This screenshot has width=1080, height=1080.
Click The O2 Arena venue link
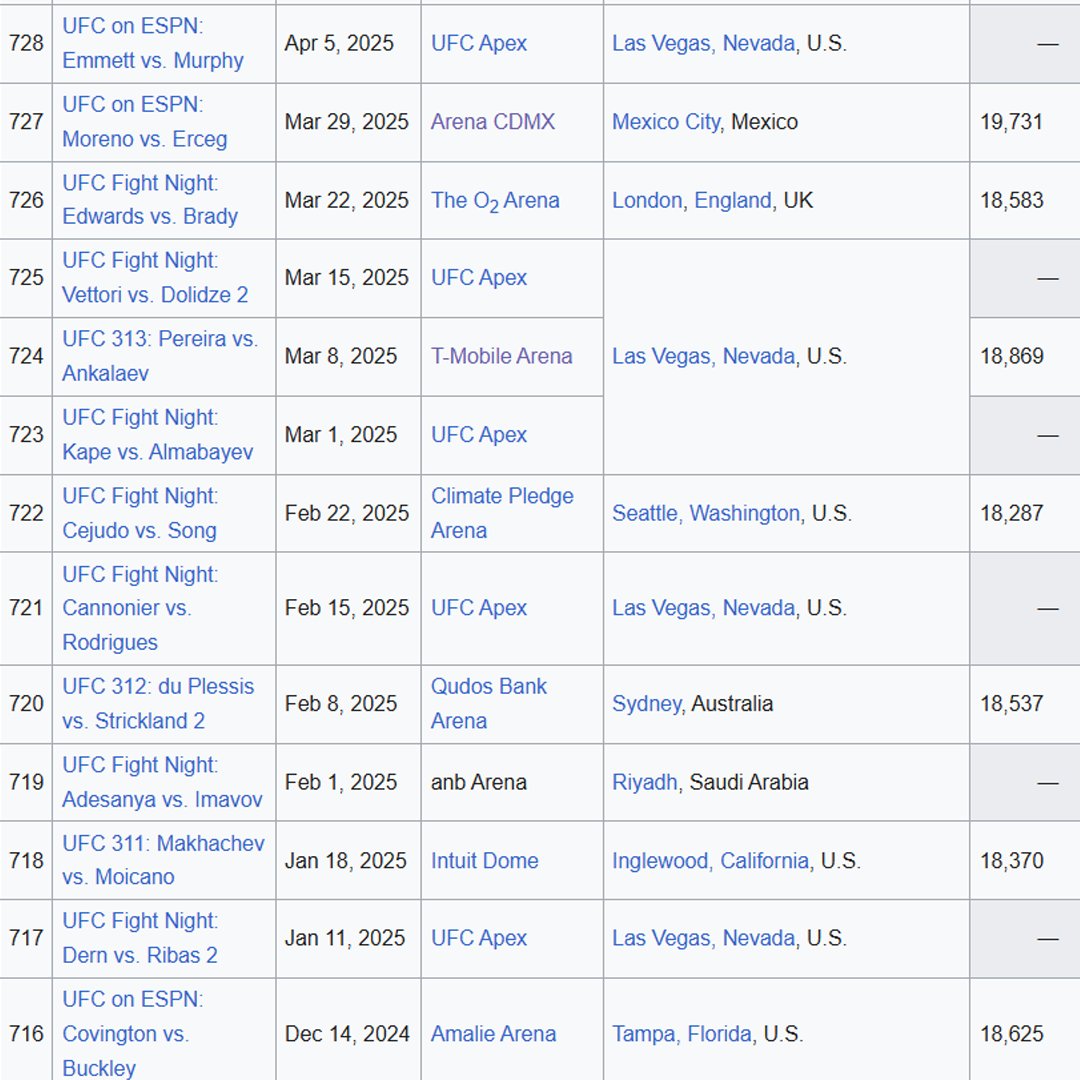[x=495, y=200]
